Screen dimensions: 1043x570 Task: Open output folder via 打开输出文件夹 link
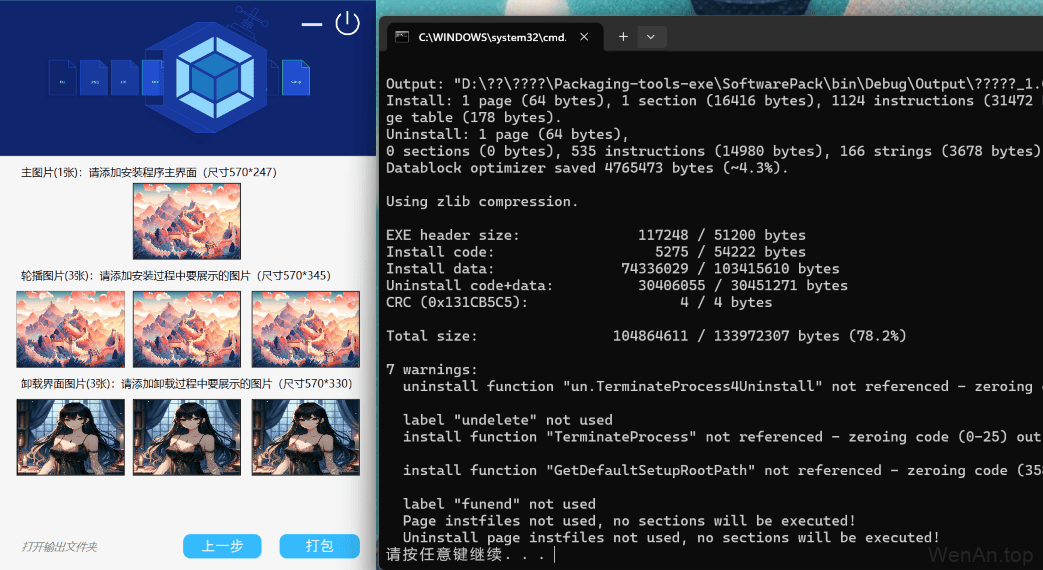60,547
